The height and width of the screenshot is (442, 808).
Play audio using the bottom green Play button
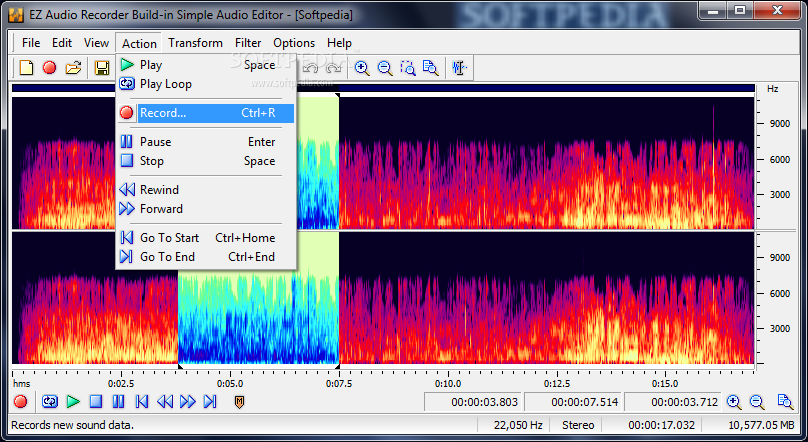[x=73, y=401]
